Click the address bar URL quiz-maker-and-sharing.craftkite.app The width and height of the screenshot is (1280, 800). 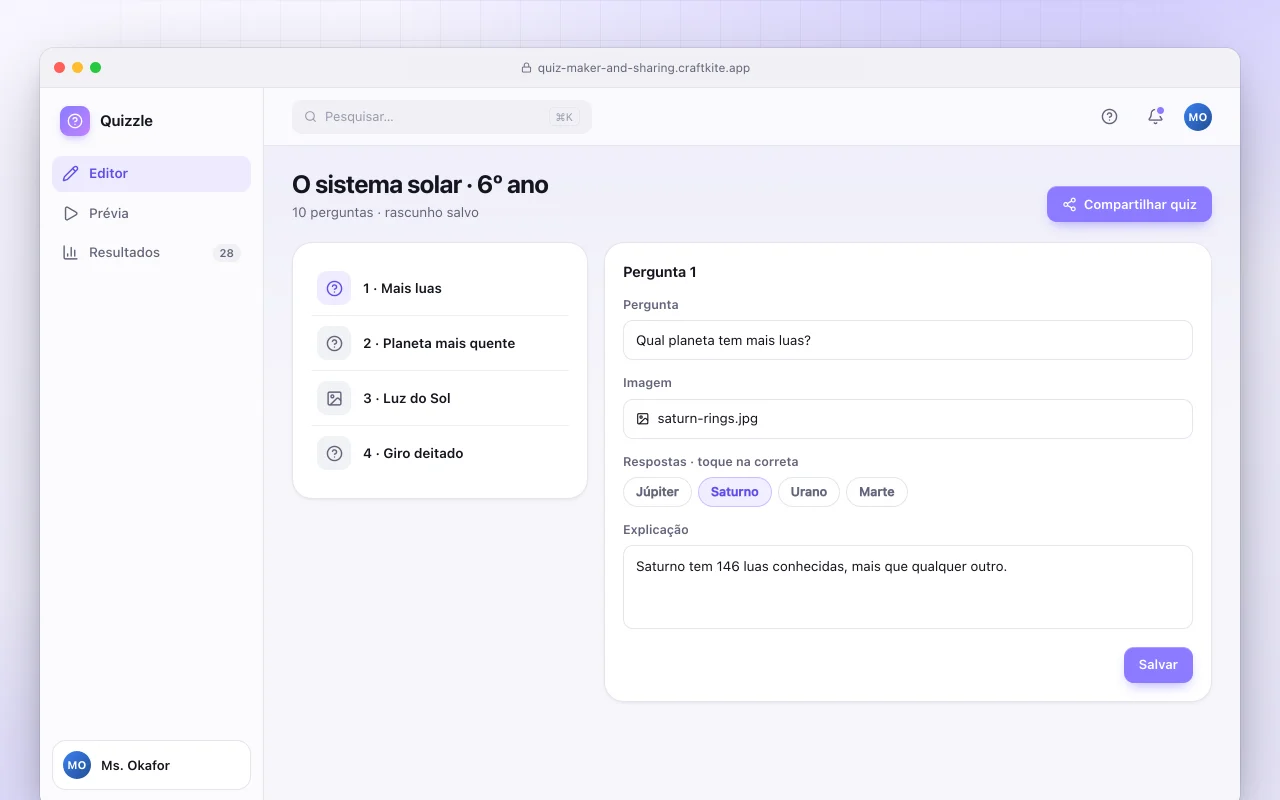(644, 68)
